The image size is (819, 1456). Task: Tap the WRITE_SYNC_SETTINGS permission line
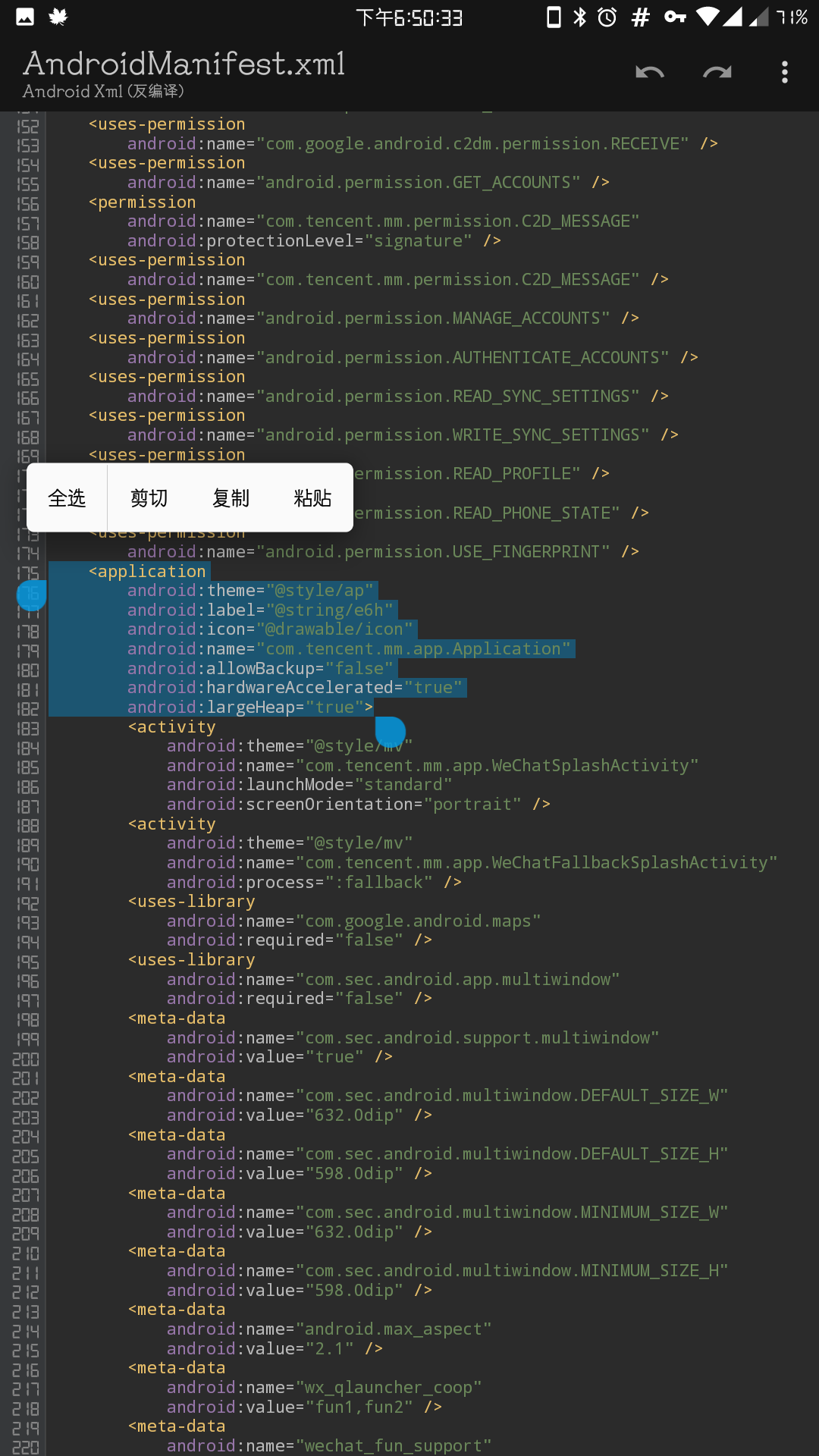[403, 435]
